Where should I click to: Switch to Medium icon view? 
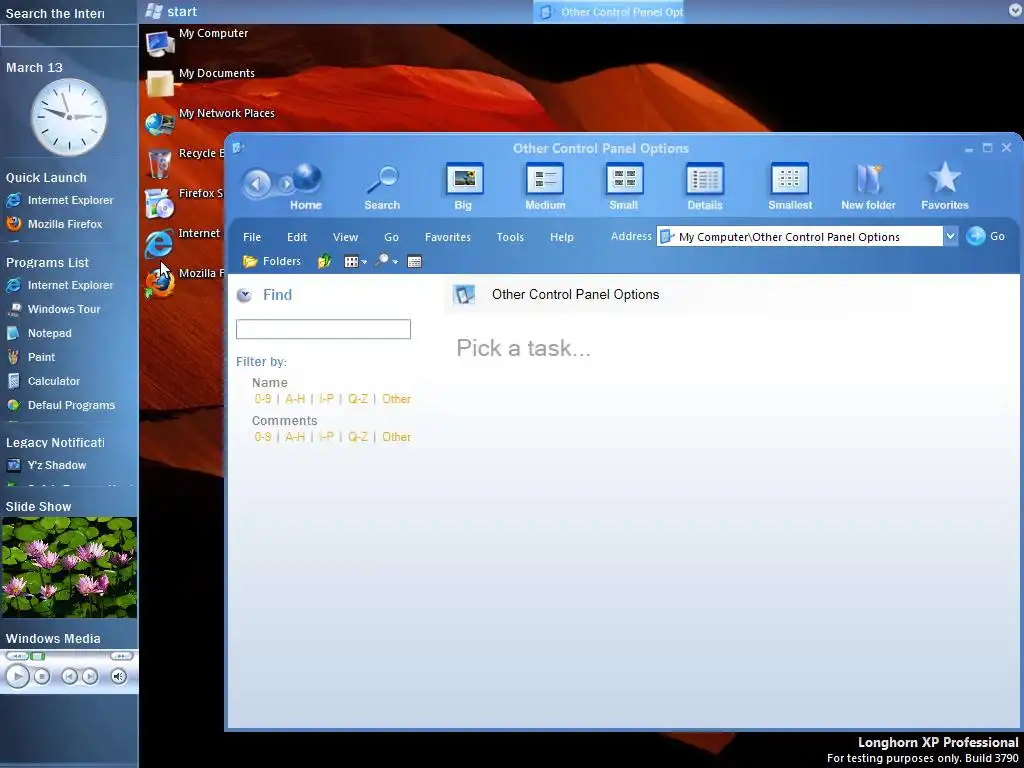coord(545,179)
